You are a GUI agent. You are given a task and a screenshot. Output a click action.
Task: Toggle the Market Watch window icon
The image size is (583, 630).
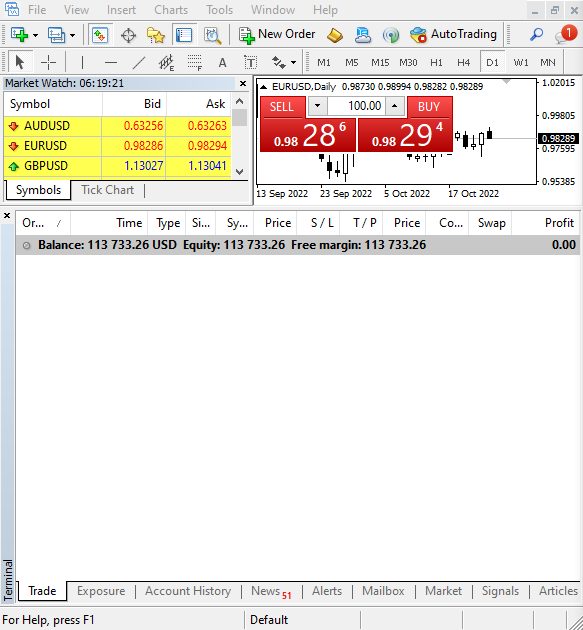pos(100,35)
